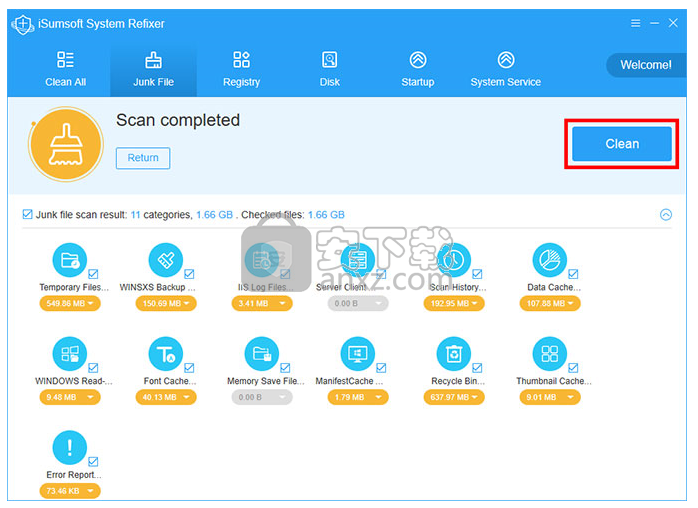Toggle the Font Cache checkbox
Viewport: 698px width, 508px height.
click(189, 368)
